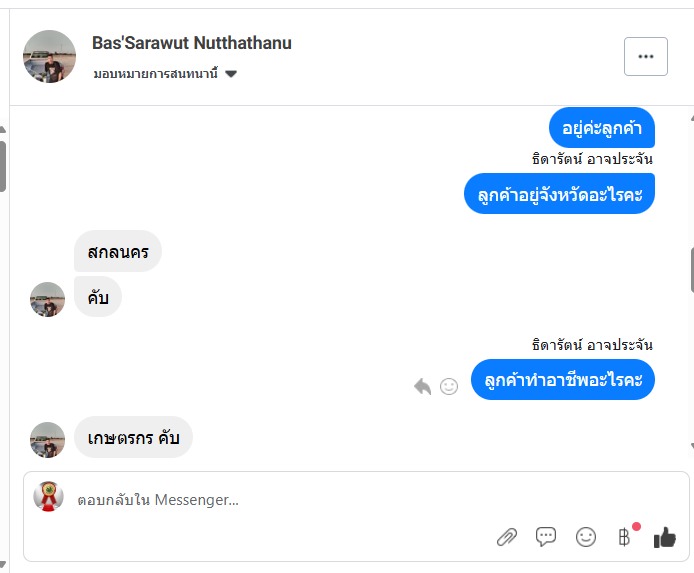Reply to the last blue message

pos(422,386)
